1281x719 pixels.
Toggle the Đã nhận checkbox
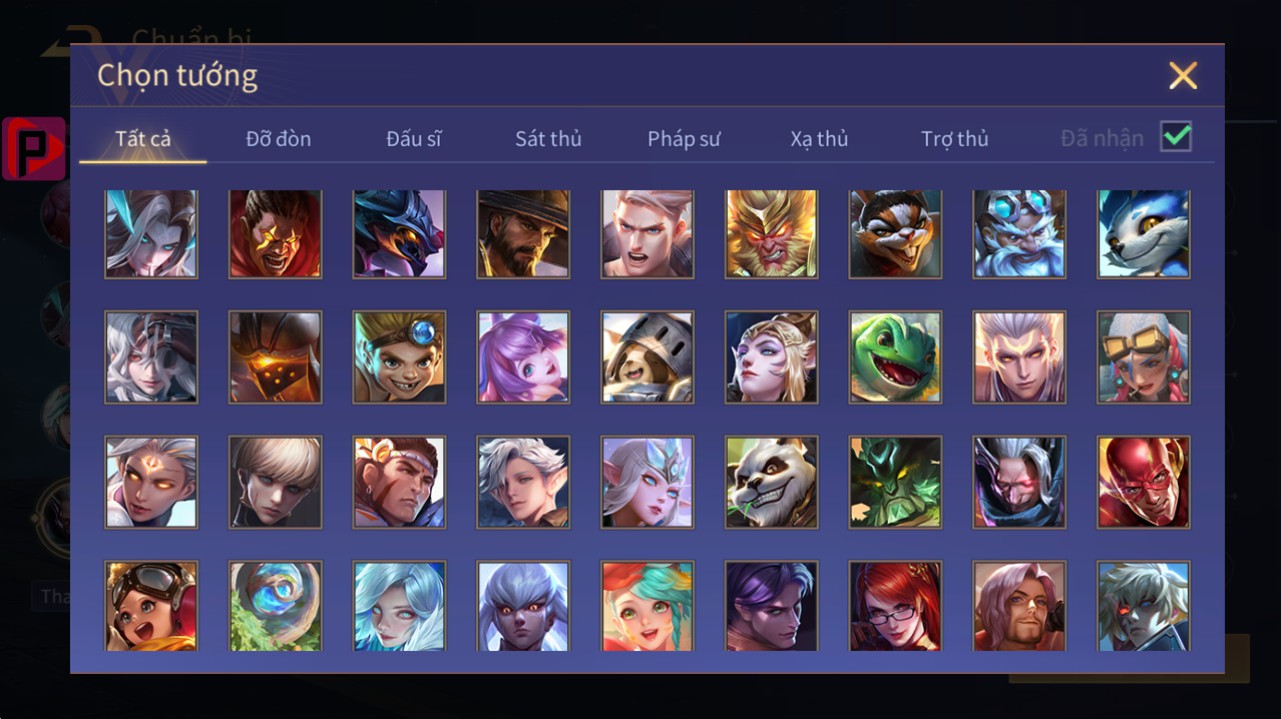coord(1176,137)
